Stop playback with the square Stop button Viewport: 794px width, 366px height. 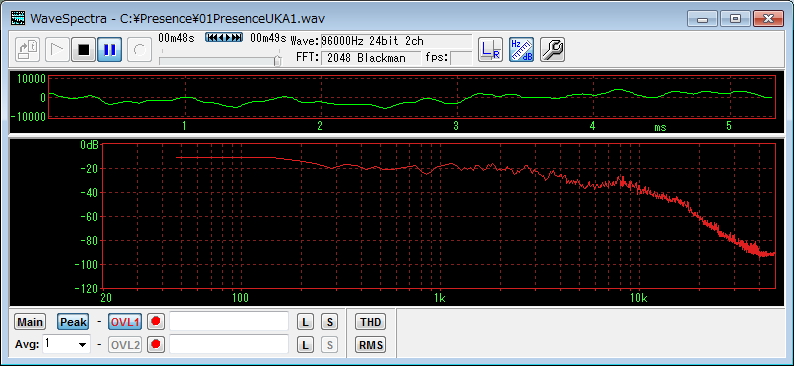84,50
